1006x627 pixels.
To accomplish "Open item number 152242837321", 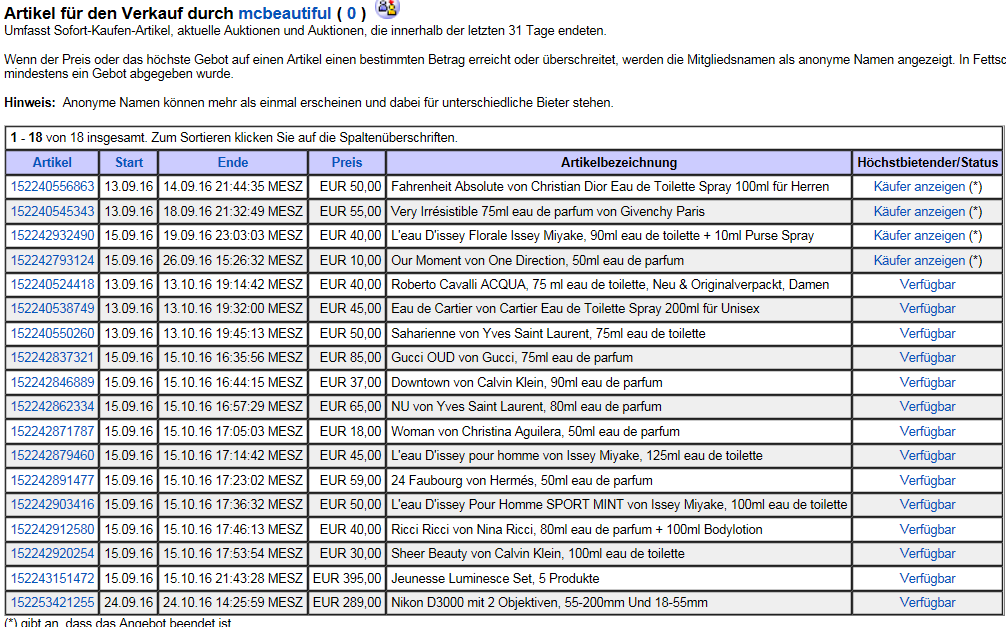I will (53, 357).
